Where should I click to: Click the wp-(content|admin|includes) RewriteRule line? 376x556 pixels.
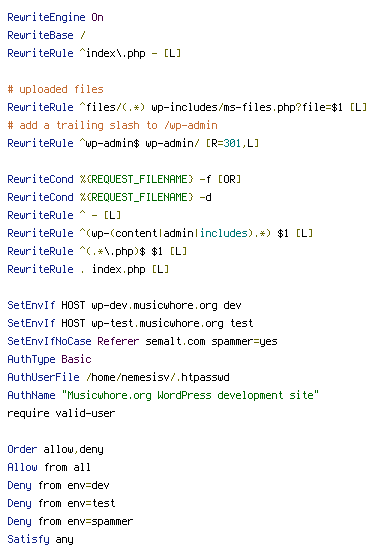point(160,233)
